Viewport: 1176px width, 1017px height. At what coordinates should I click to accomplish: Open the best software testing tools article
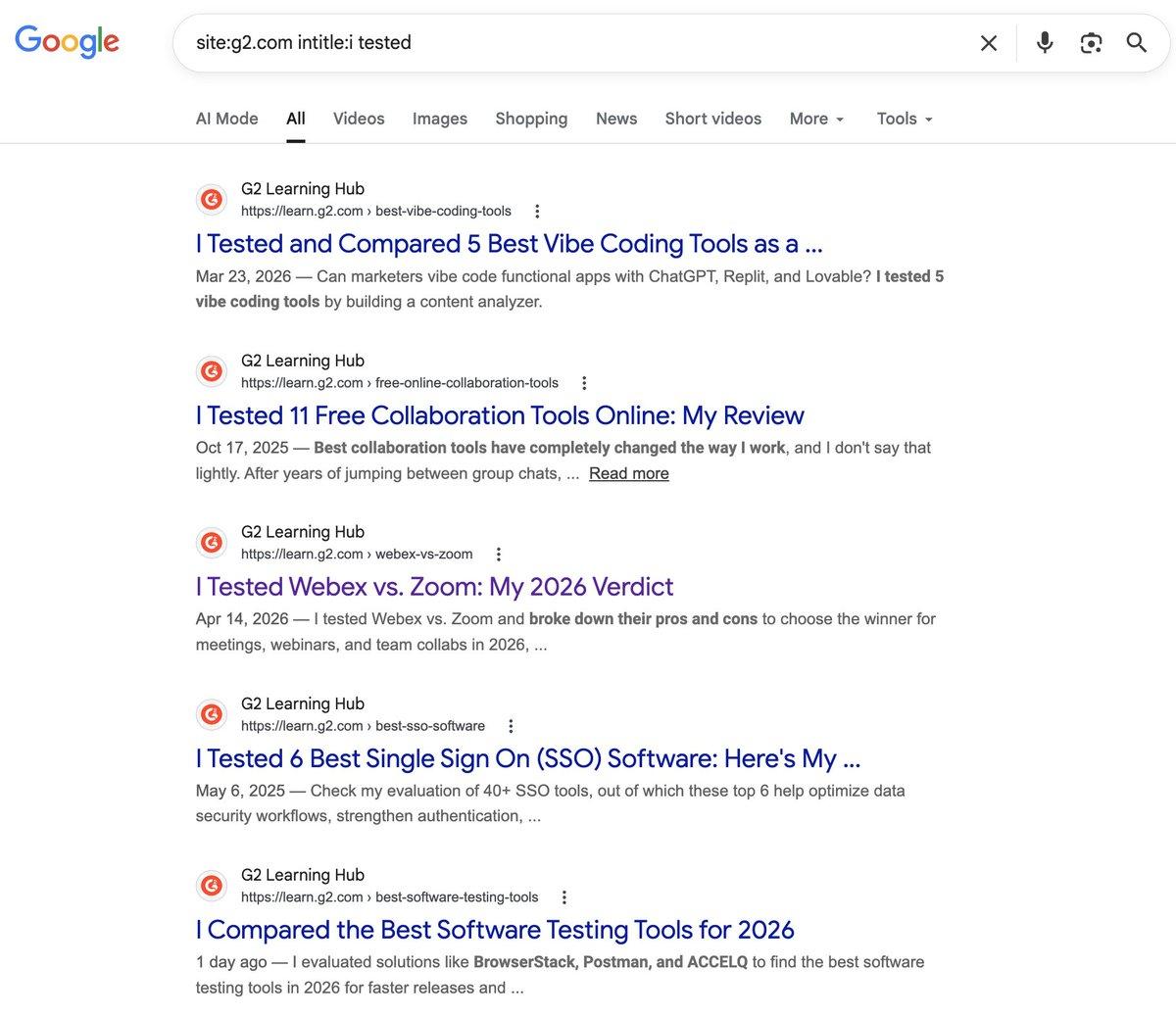point(495,928)
